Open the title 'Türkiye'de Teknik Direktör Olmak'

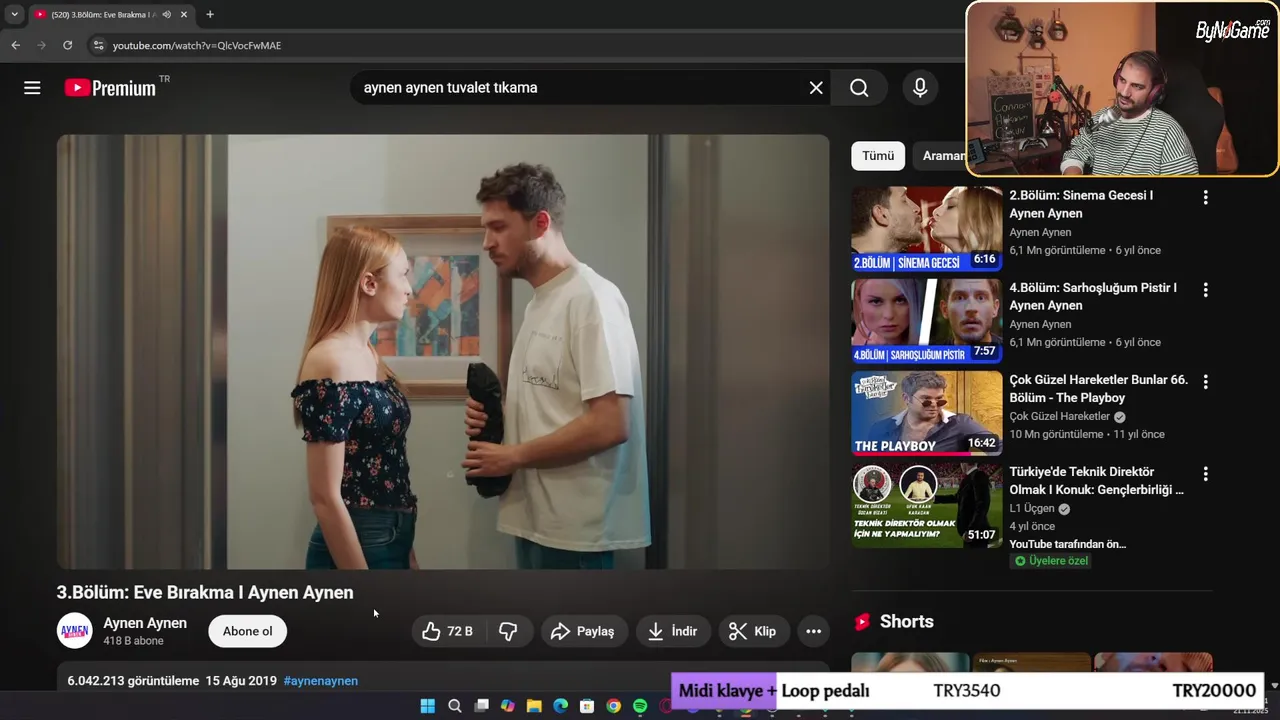pos(1096,481)
